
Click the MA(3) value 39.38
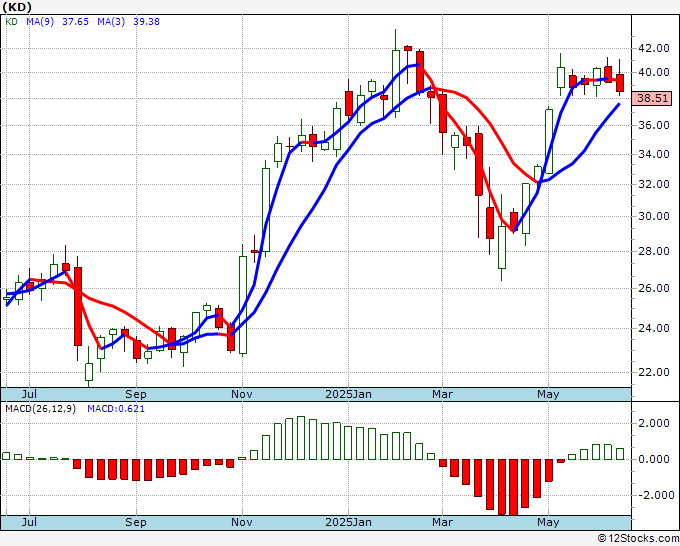click(x=147, y=21)
